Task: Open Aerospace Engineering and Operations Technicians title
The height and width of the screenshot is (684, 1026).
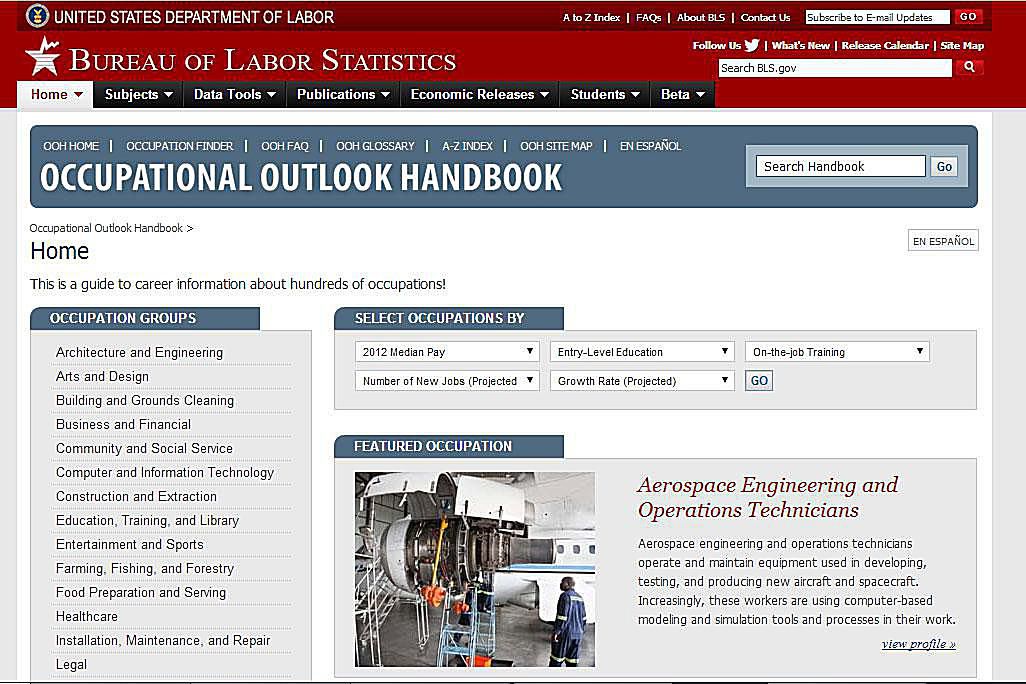Action: tap(768, 497)
